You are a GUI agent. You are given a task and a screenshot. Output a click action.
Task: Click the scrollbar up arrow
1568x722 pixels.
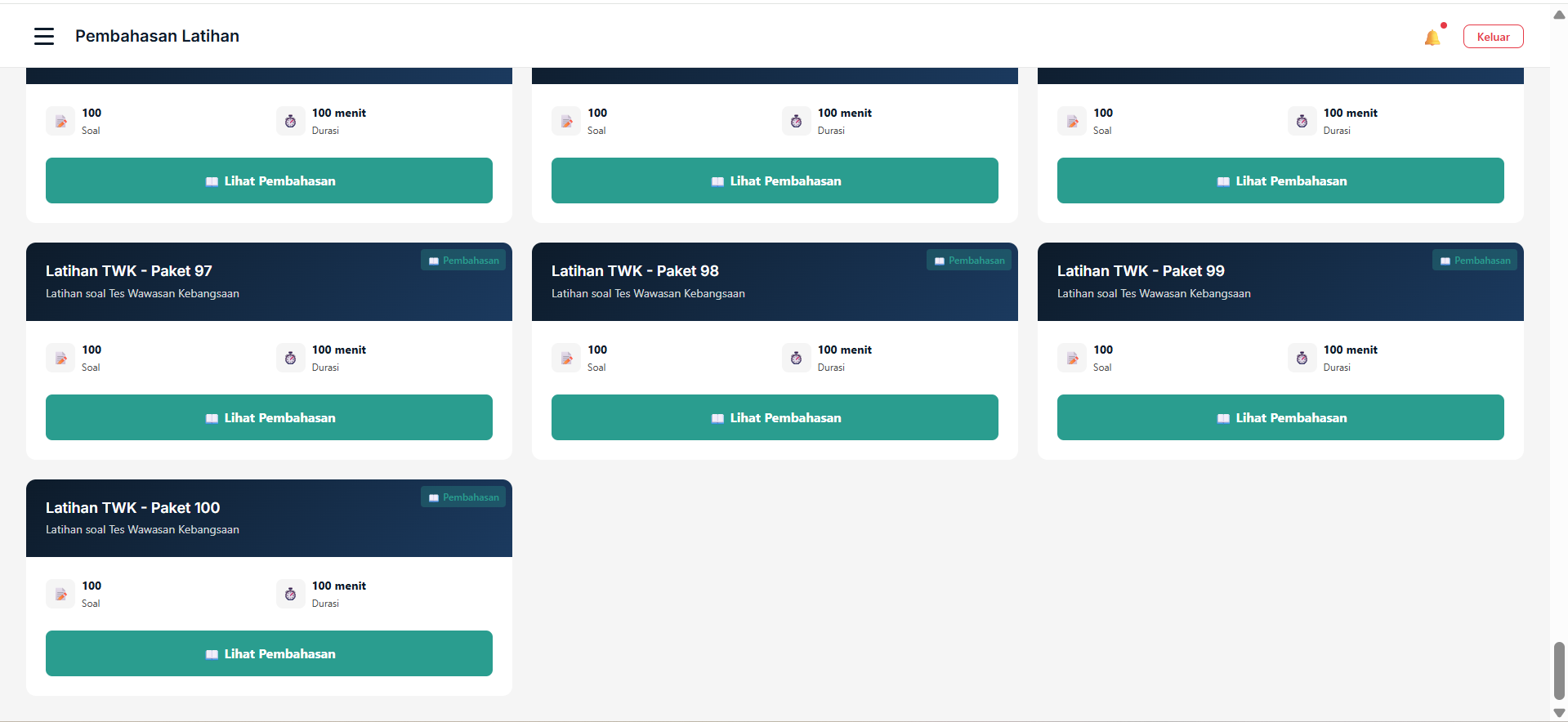pyautogui.click(x=1559, y=15)
